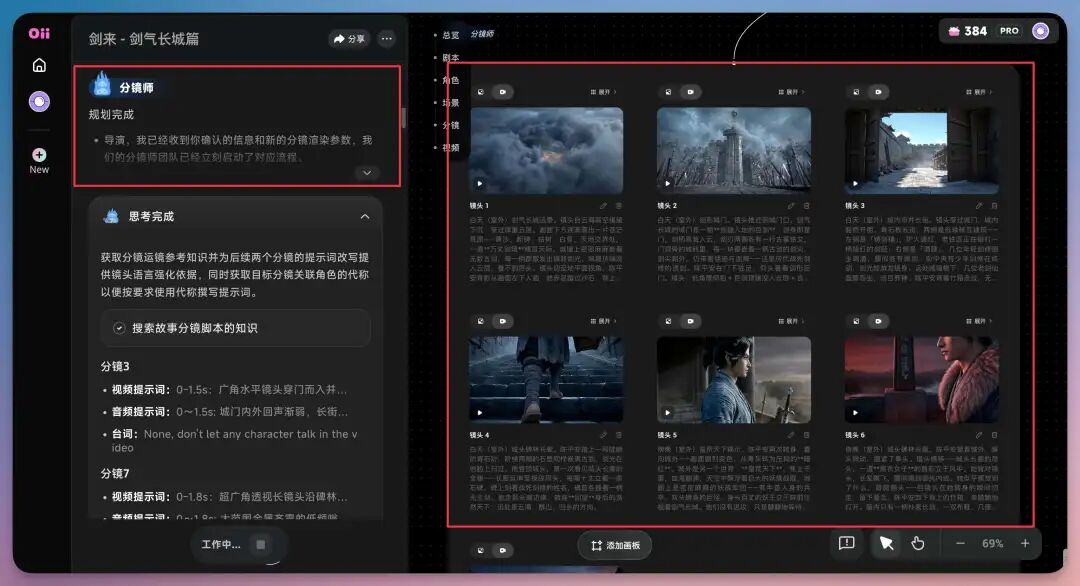Navigate to 分镜 section

pos(450,125)
